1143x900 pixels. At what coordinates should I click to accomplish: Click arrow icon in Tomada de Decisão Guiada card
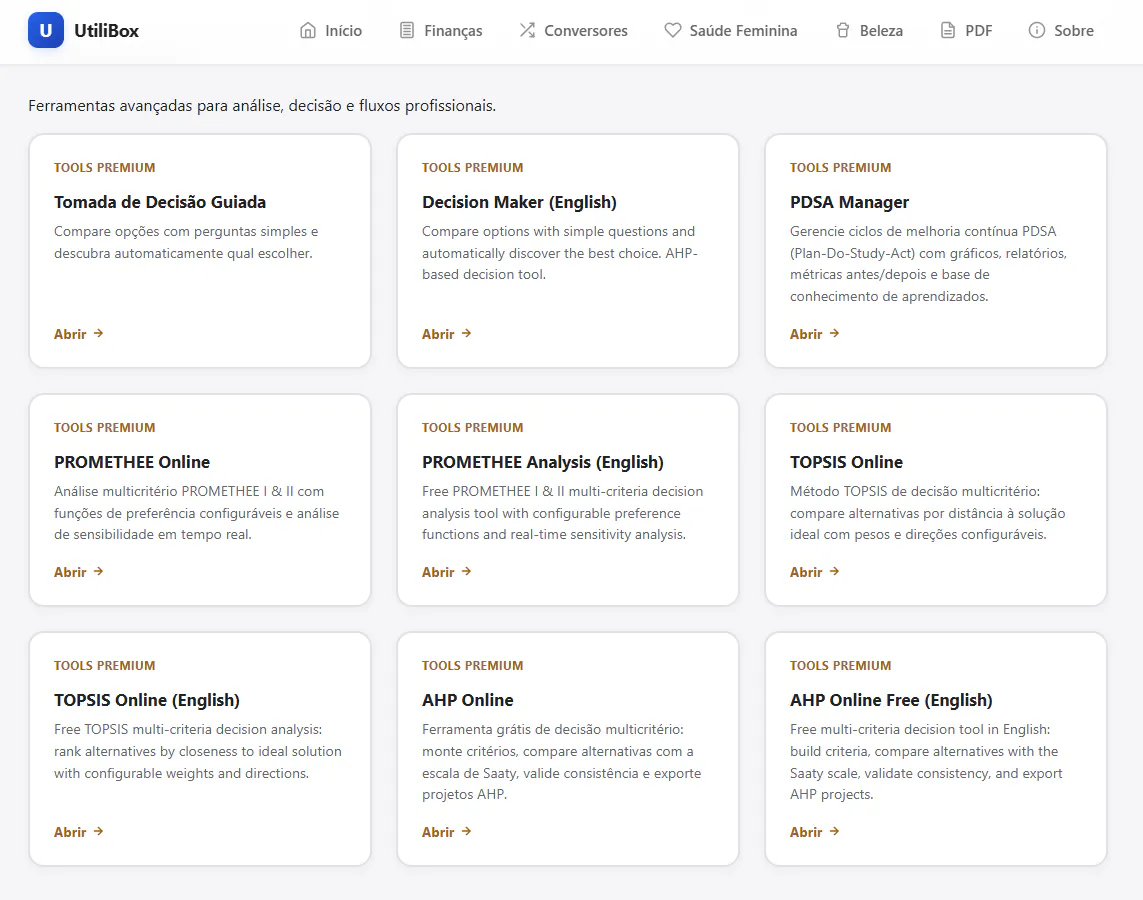point(98,333)
